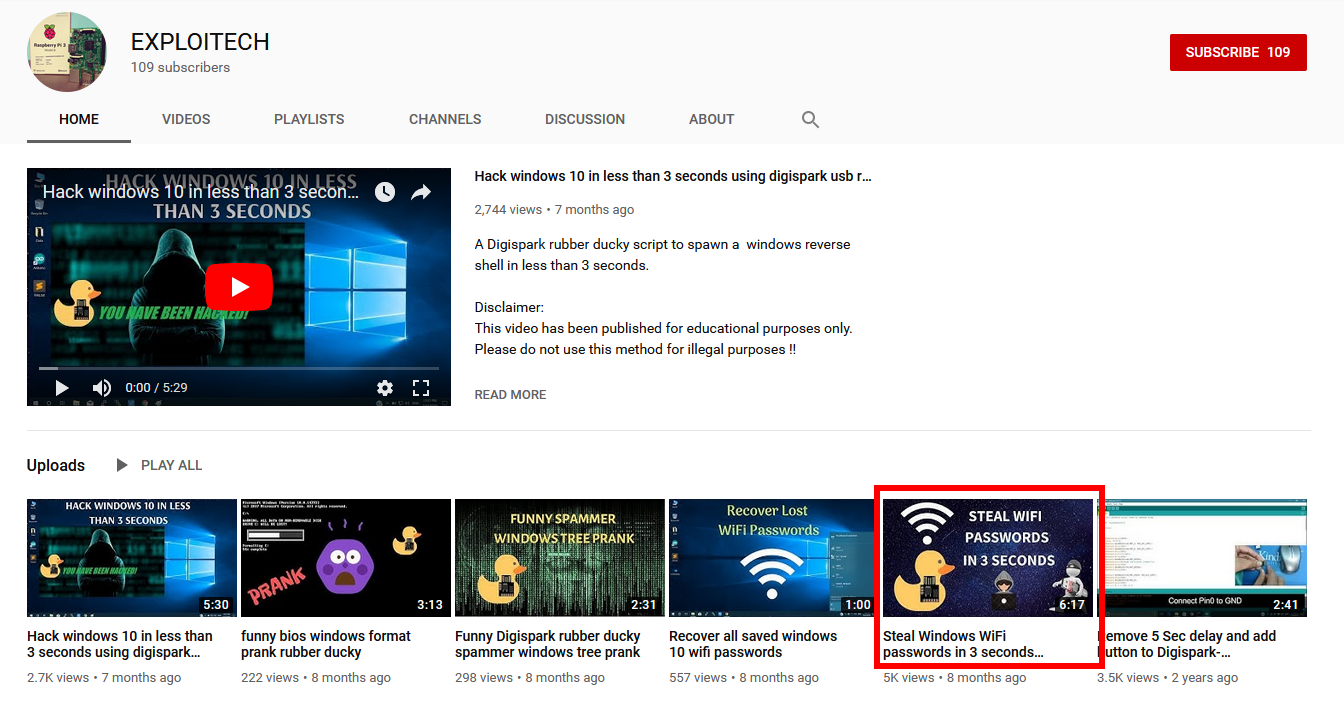Open Funny Spammer Windows Tree Prank thumbnail
This screenshot has height=723, width=1344.
(560, 558)
